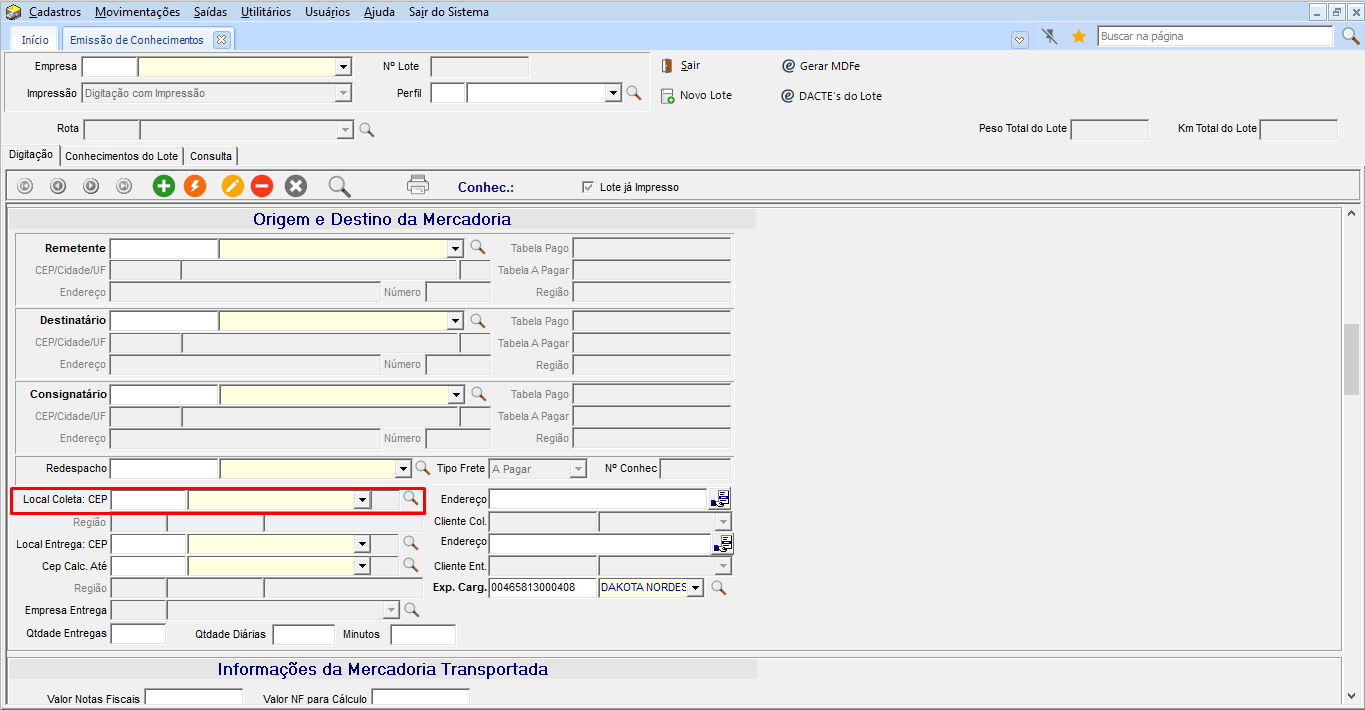The image size is (1365, 710).
Task: Click the red minus delete icon
Action: (x=261, y=186)
